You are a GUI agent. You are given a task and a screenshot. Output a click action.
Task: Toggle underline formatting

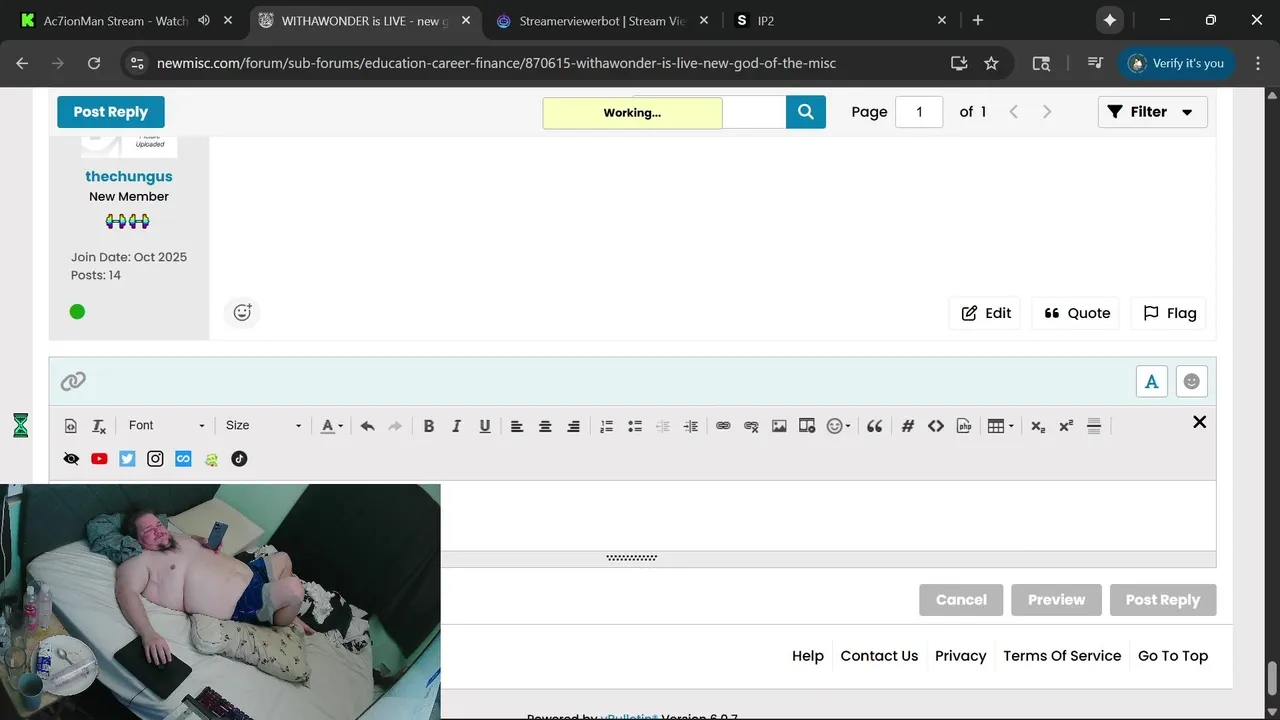click(x=485, y=426)
